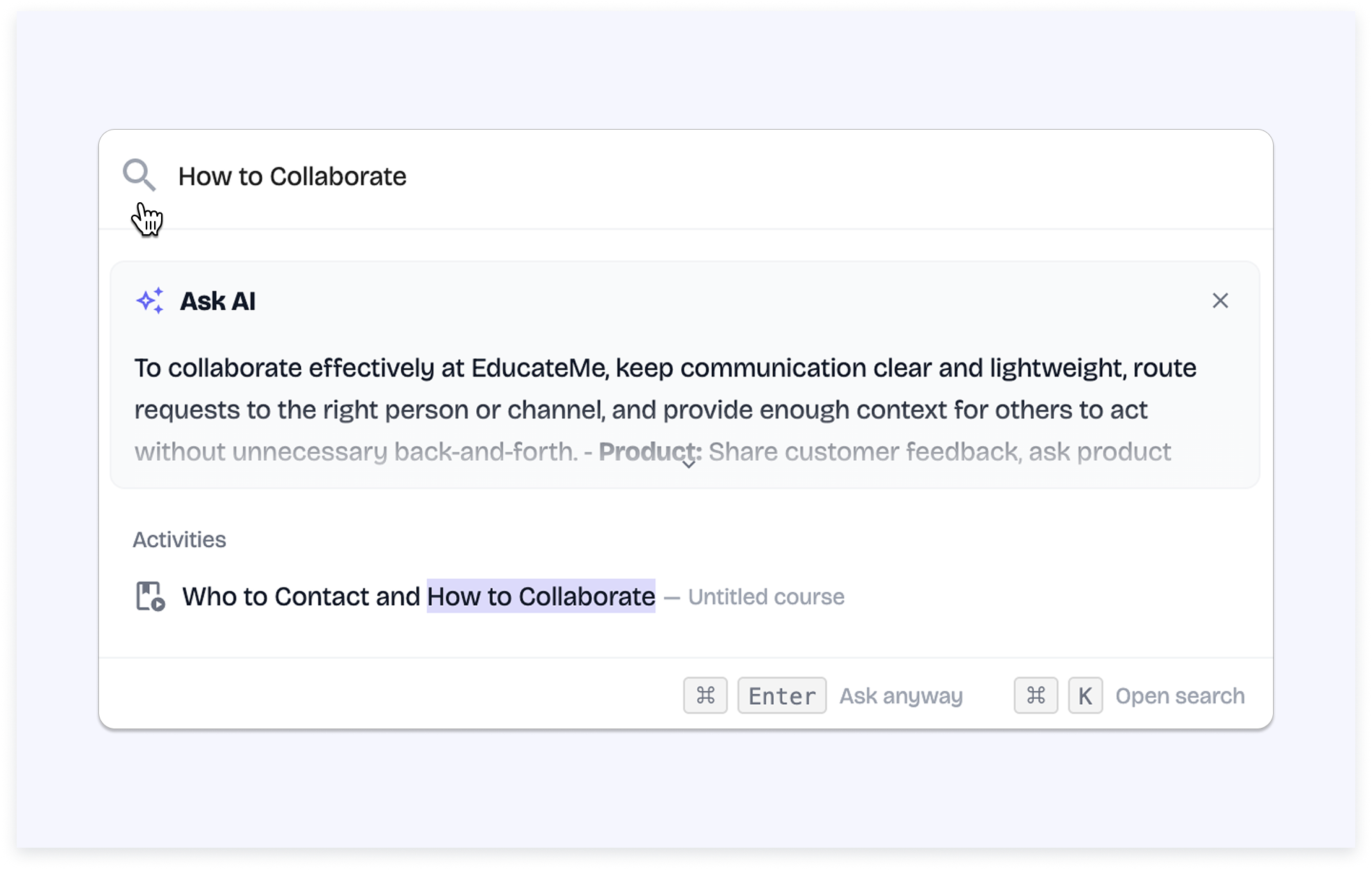This screenshot has height=870, width=1372.
Task: Open Who to Contact and How to Collaborate
Action: 418,597
